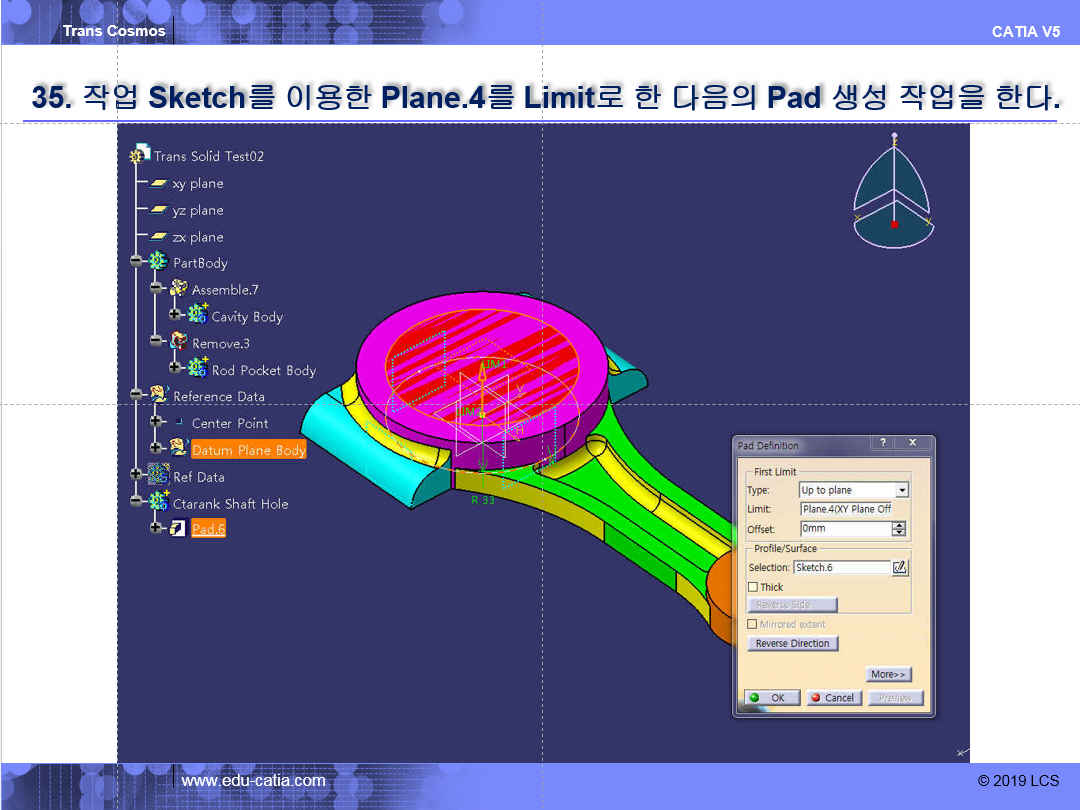Click OK in Pad Definition dialog
The height and width of the screenshot is (810, 1080).
pos(771,698)
